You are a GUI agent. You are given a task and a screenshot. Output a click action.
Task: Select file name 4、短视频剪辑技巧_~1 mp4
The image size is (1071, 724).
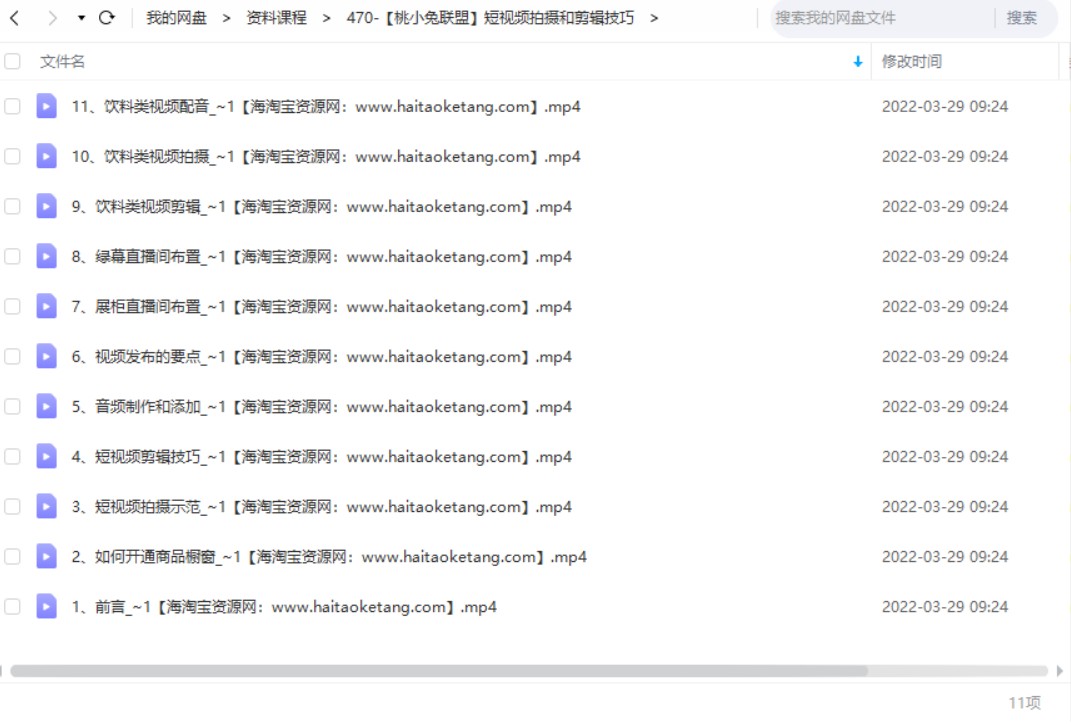click(322, 456)
